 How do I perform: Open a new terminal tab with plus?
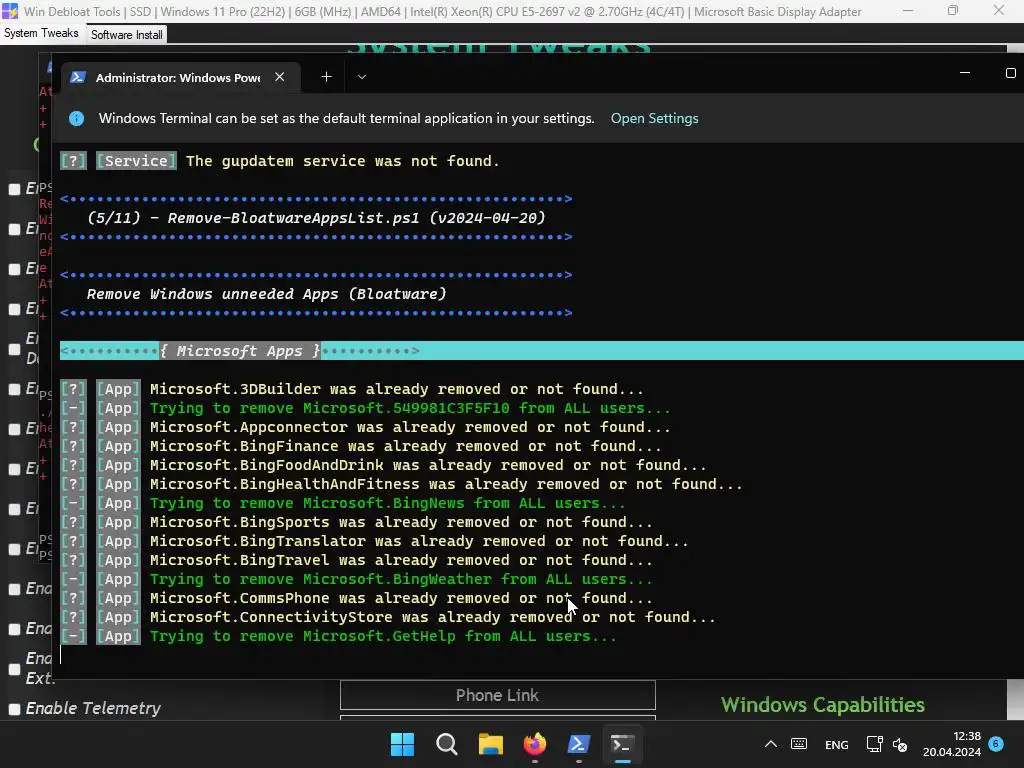(327, 77)
